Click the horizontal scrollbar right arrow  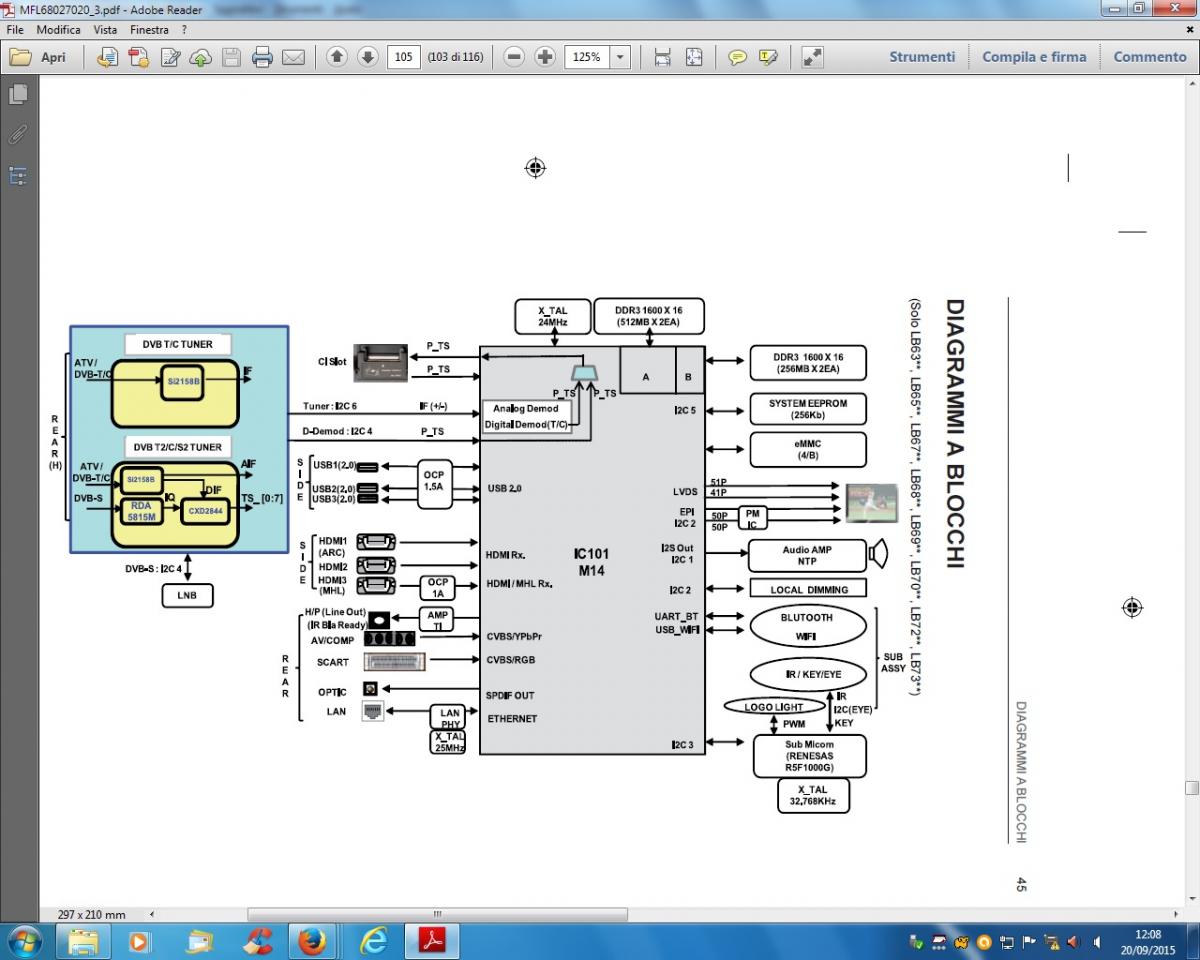[x=1176, y=914]
